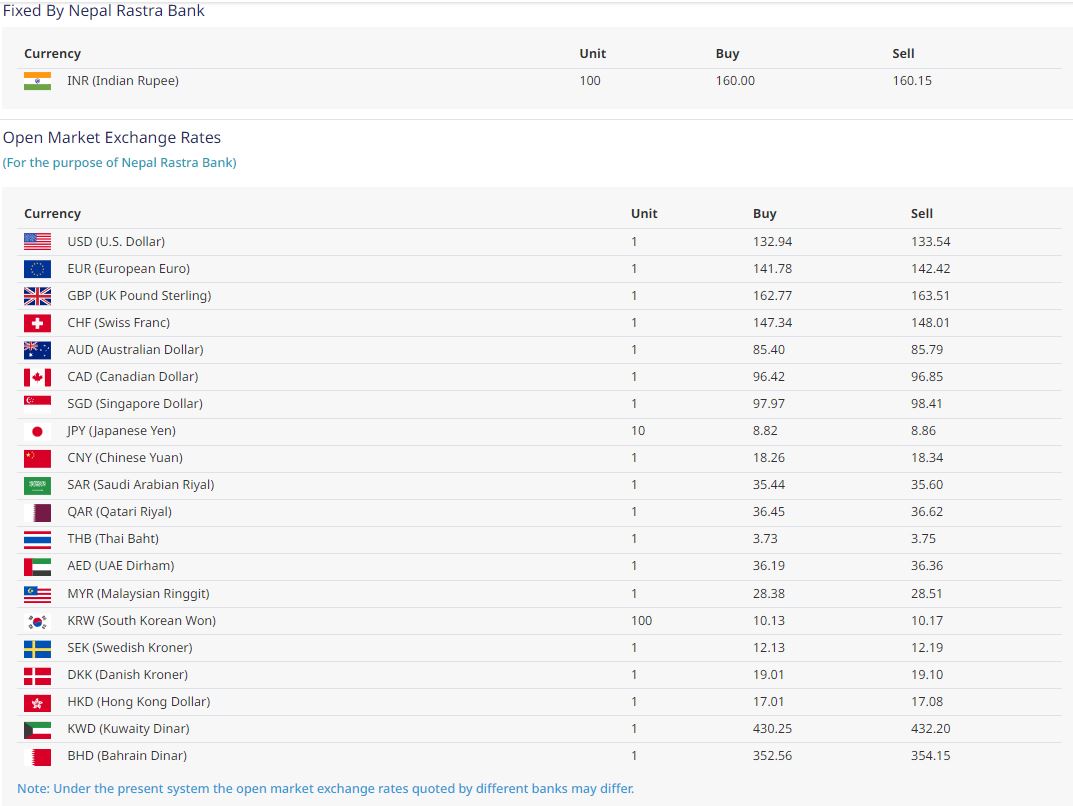This screenshot has width=1073, height=806.
Task: Click 'For the purpose of Nepal Rastra Bank' text
Action: (x=119, y=162)
